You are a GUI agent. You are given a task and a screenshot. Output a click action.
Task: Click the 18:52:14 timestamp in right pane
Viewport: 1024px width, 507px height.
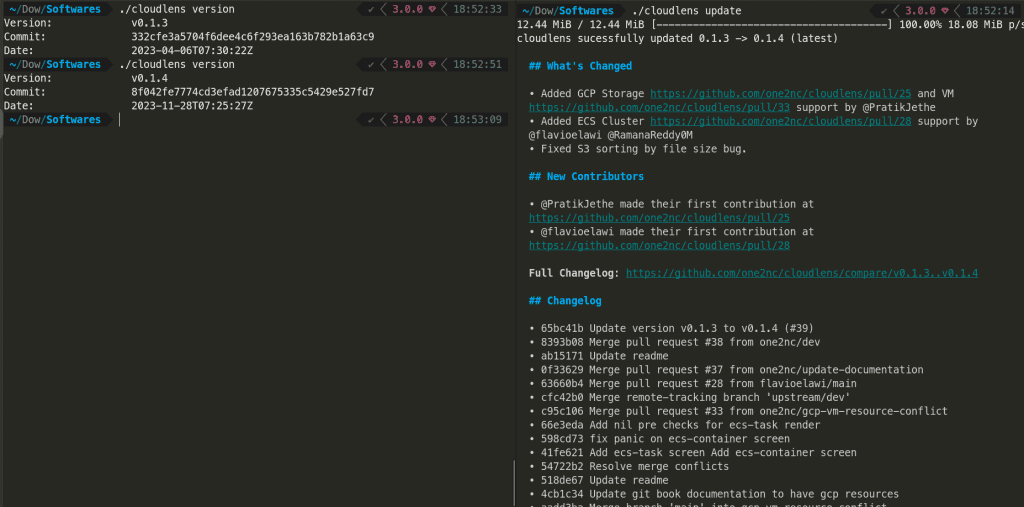coord(989,11)
